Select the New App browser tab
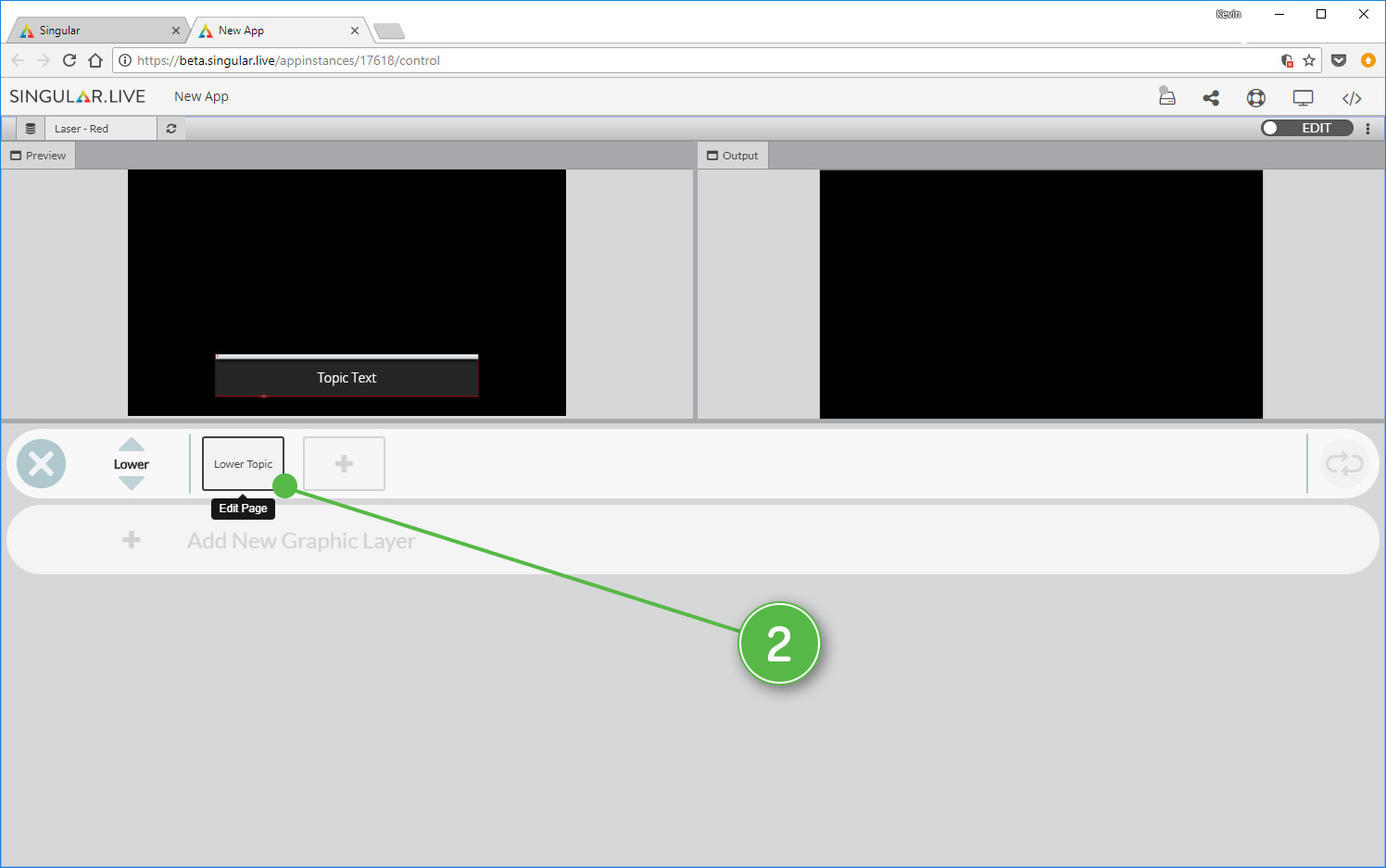The image size is (1386, 868). click(x=278, y=31)
